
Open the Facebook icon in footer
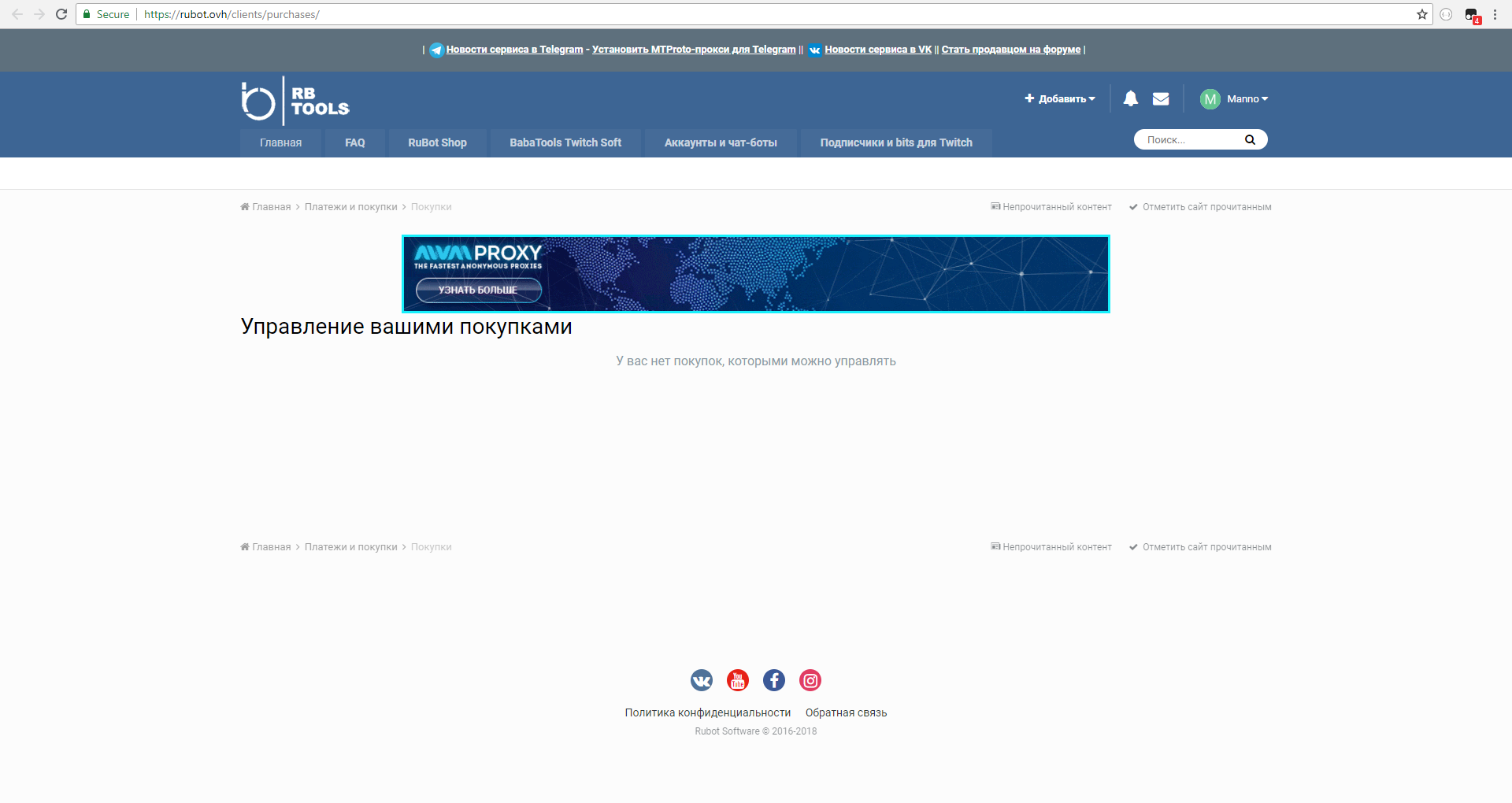774,680
